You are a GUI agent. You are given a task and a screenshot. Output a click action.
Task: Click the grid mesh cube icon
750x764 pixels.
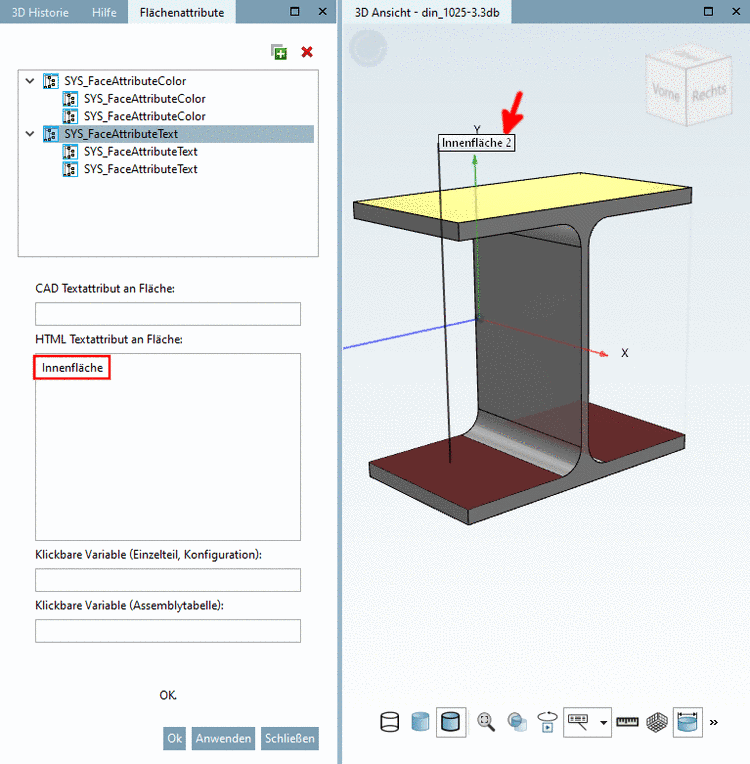657,722
